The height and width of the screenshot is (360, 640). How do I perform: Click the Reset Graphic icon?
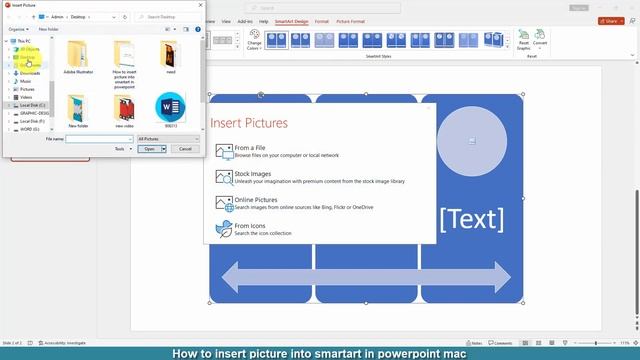[524, 40]
